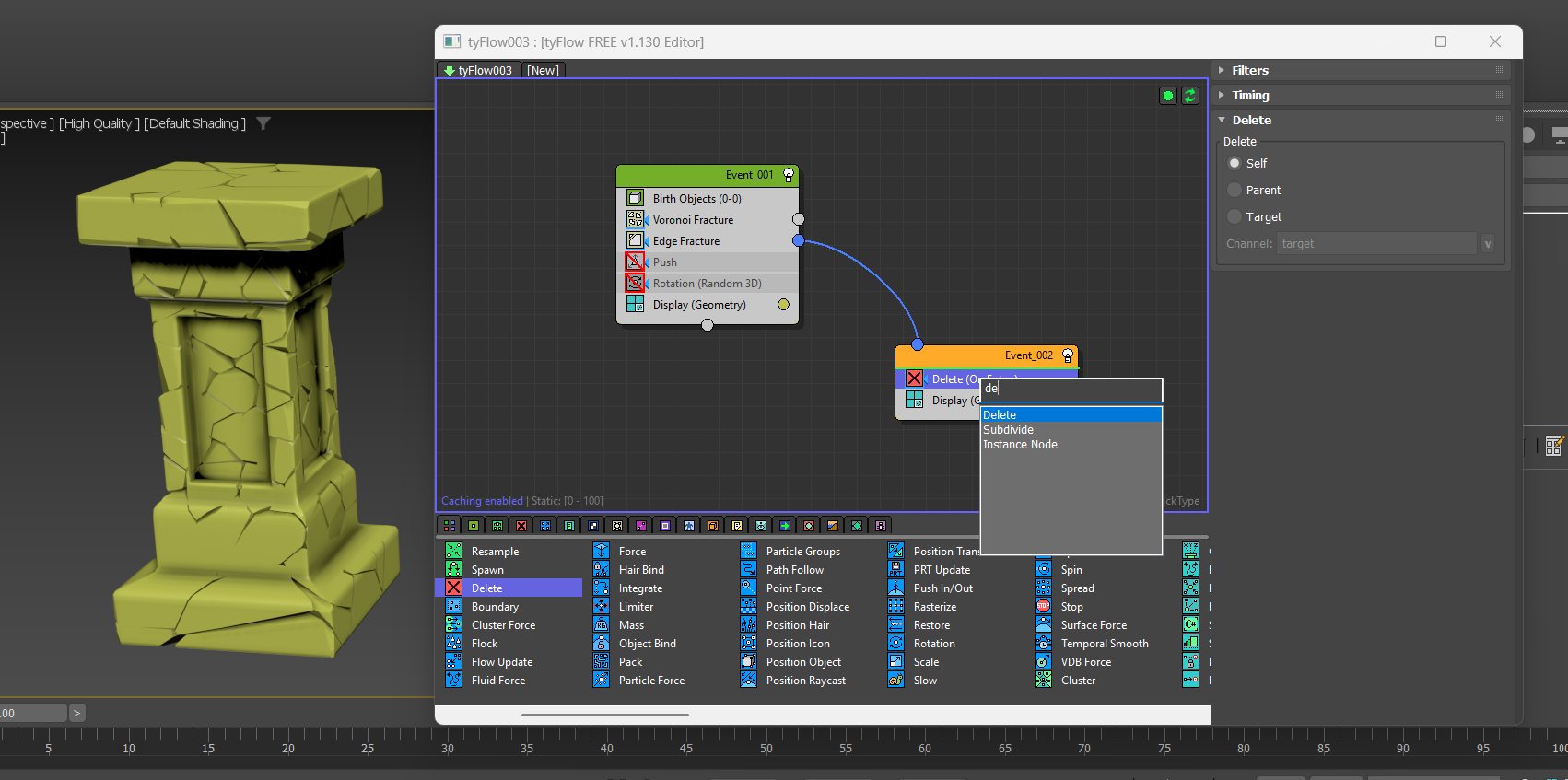
Task: Toggle the Event_001 lightbulb
Action: pos(789,175)
